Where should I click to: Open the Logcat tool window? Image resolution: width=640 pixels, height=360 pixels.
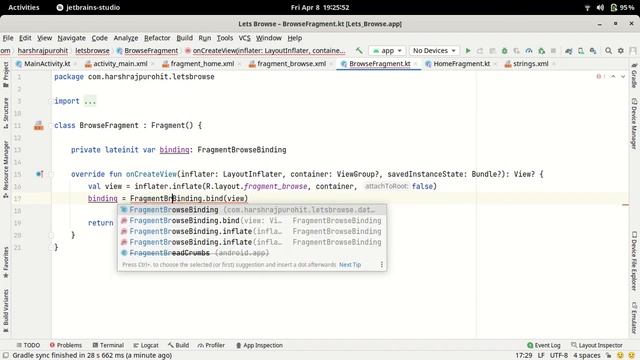click(146, 345)
